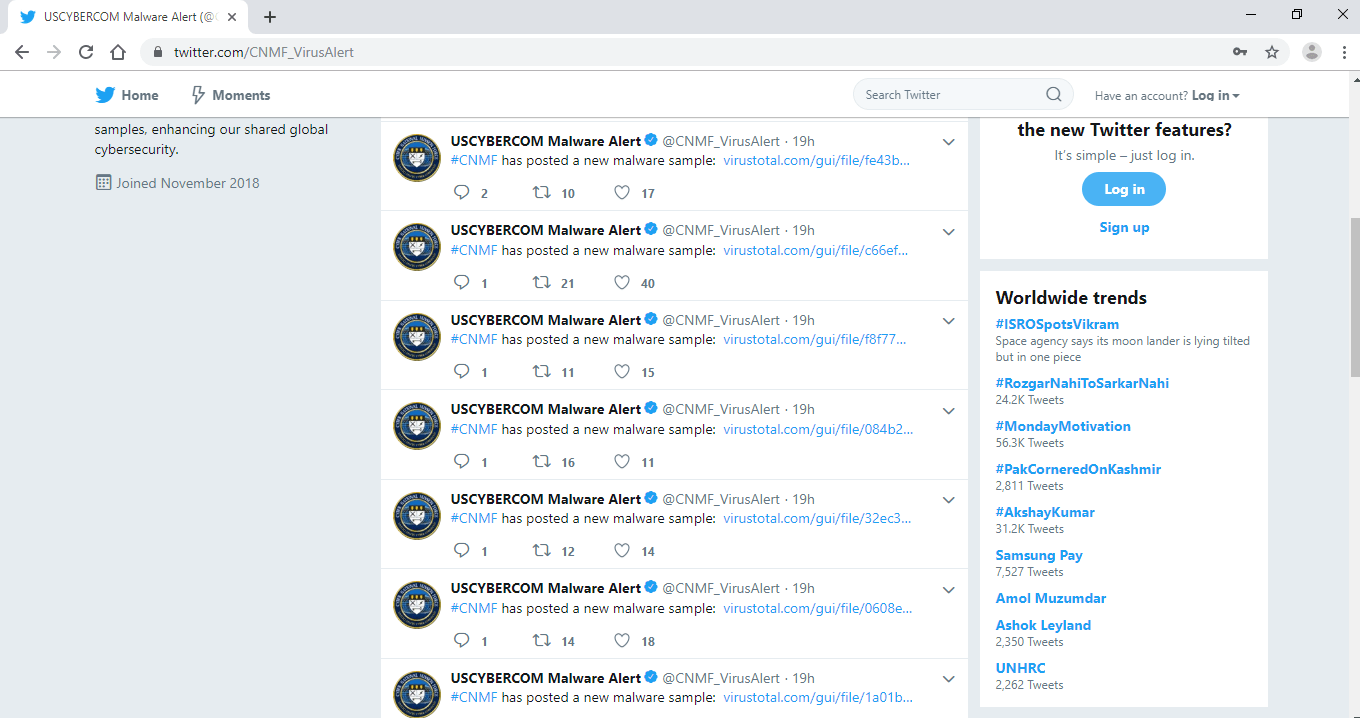Reply to the tweet linking virustotal file/c66ef
Viewport: 1360px width, 718px height.
[x=461, y=283]
